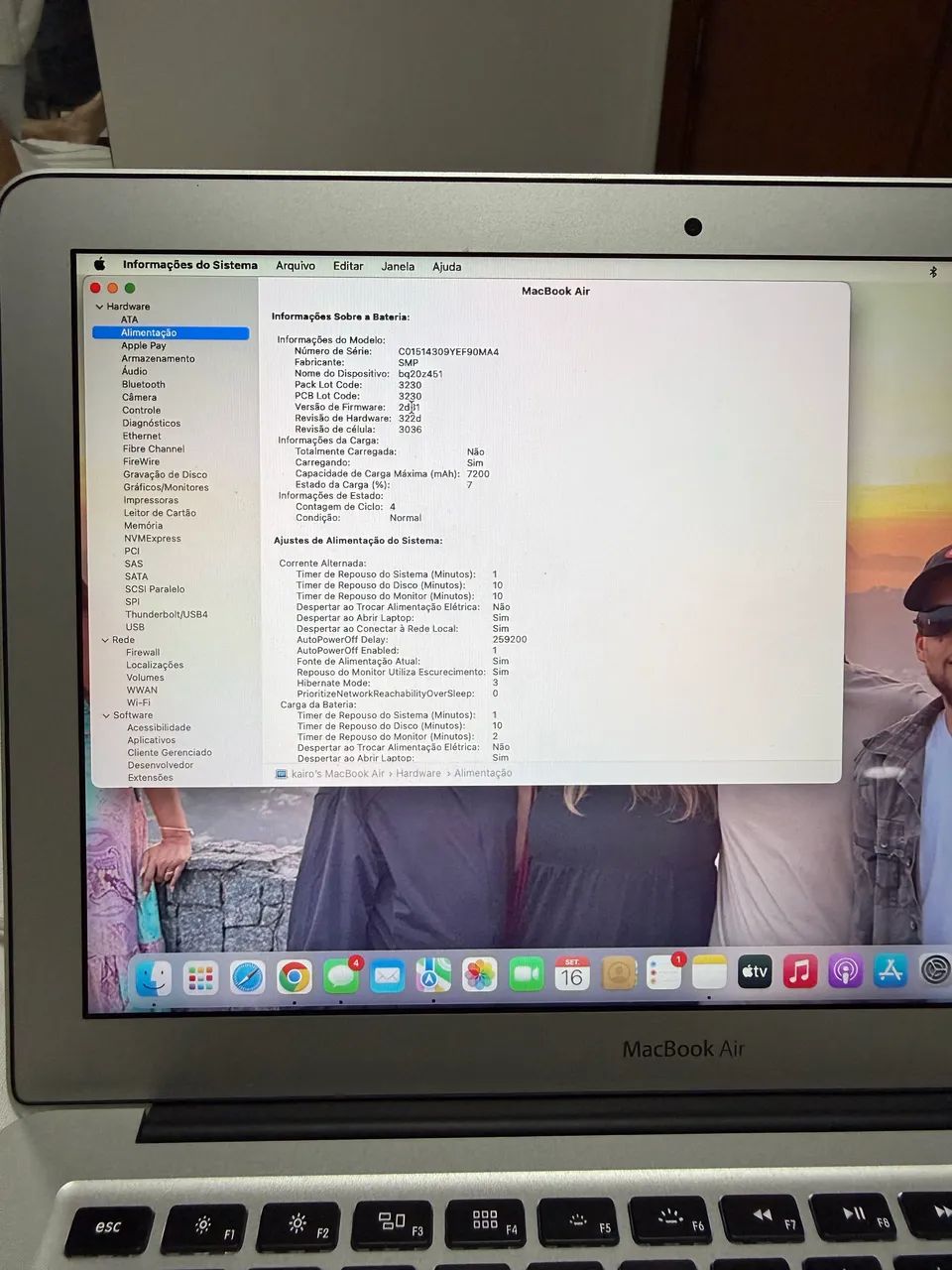Open the Arquivo menu
Viewport: 952px width, 1270px height.
click(x=296, y=266)
